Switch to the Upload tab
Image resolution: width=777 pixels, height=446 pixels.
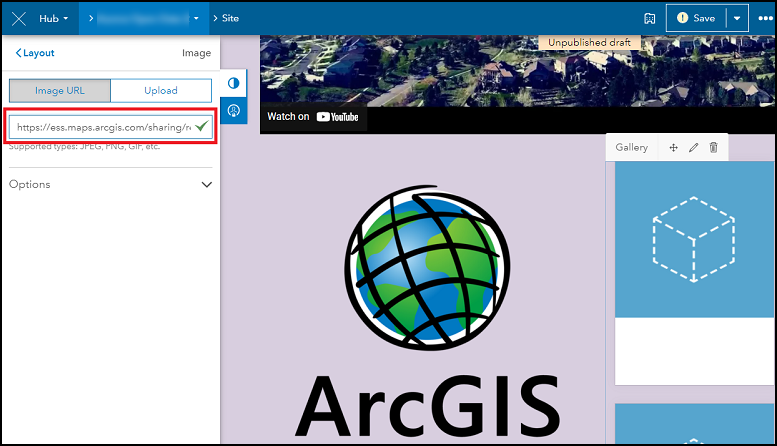(x=161, y=90)
